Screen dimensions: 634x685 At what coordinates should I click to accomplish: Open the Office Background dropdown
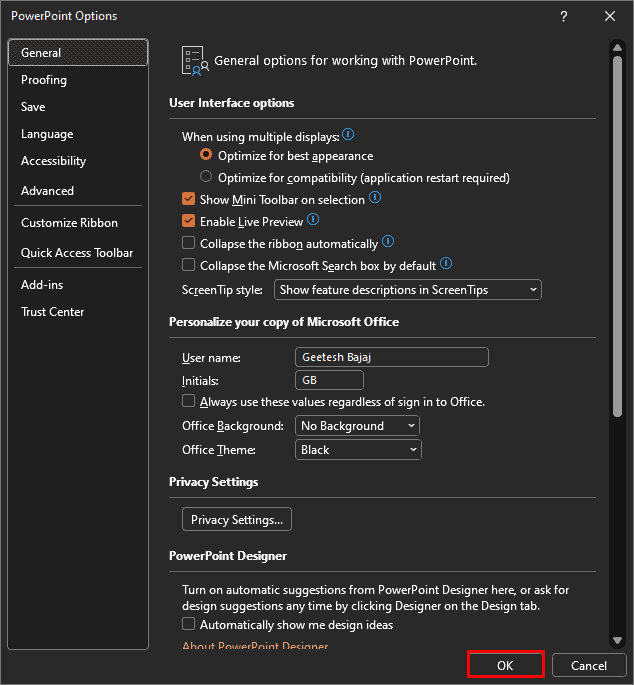(357, 426)
